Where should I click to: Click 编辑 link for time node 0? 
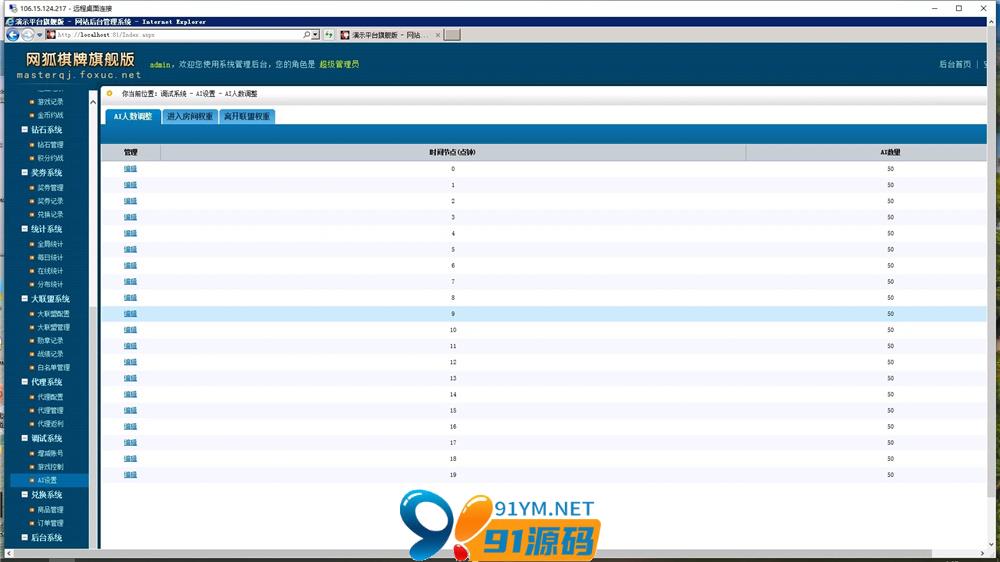[x=130, y=169]
